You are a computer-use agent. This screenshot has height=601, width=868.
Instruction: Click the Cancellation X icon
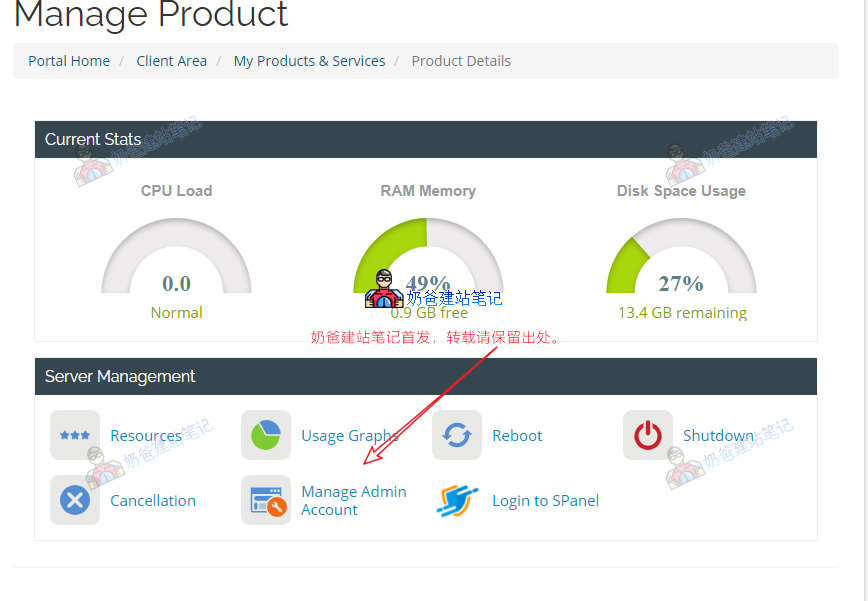point(75,500)
